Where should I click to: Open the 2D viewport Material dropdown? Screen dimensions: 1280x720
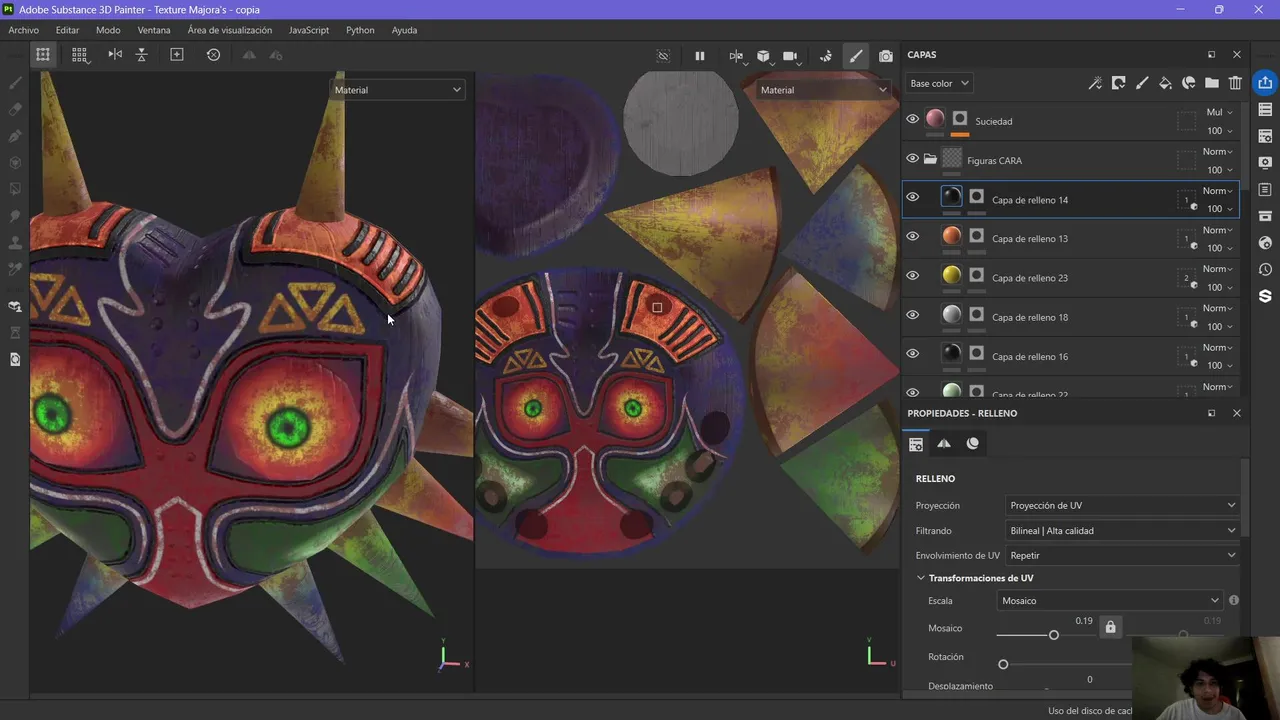[823, 90]
